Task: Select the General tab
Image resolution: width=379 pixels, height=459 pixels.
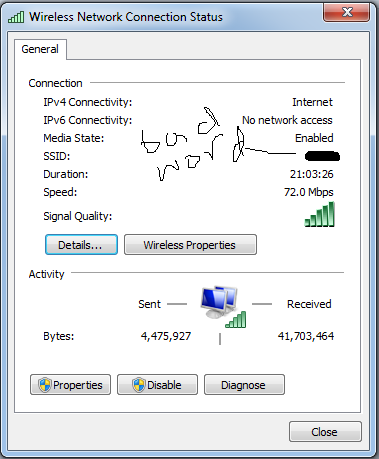Action: tap(40, 49)
